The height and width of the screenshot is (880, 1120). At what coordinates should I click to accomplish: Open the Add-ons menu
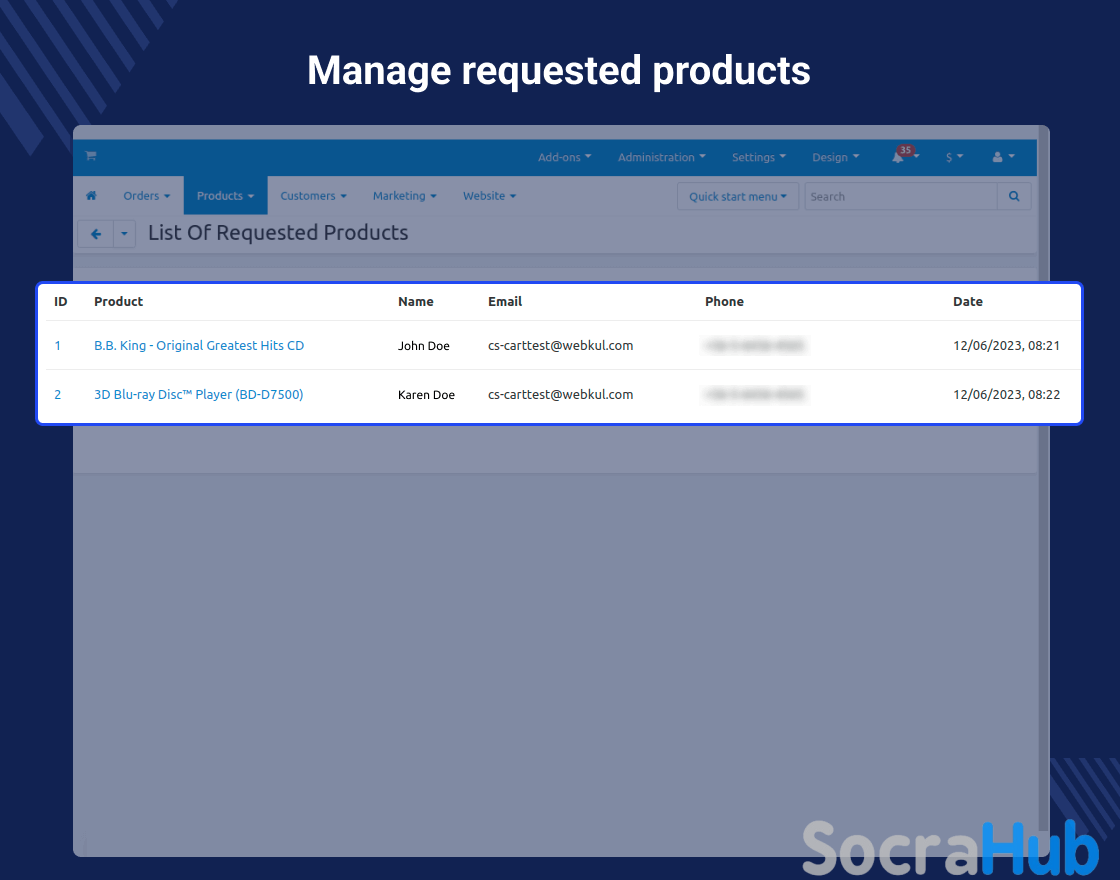point(564,157)
